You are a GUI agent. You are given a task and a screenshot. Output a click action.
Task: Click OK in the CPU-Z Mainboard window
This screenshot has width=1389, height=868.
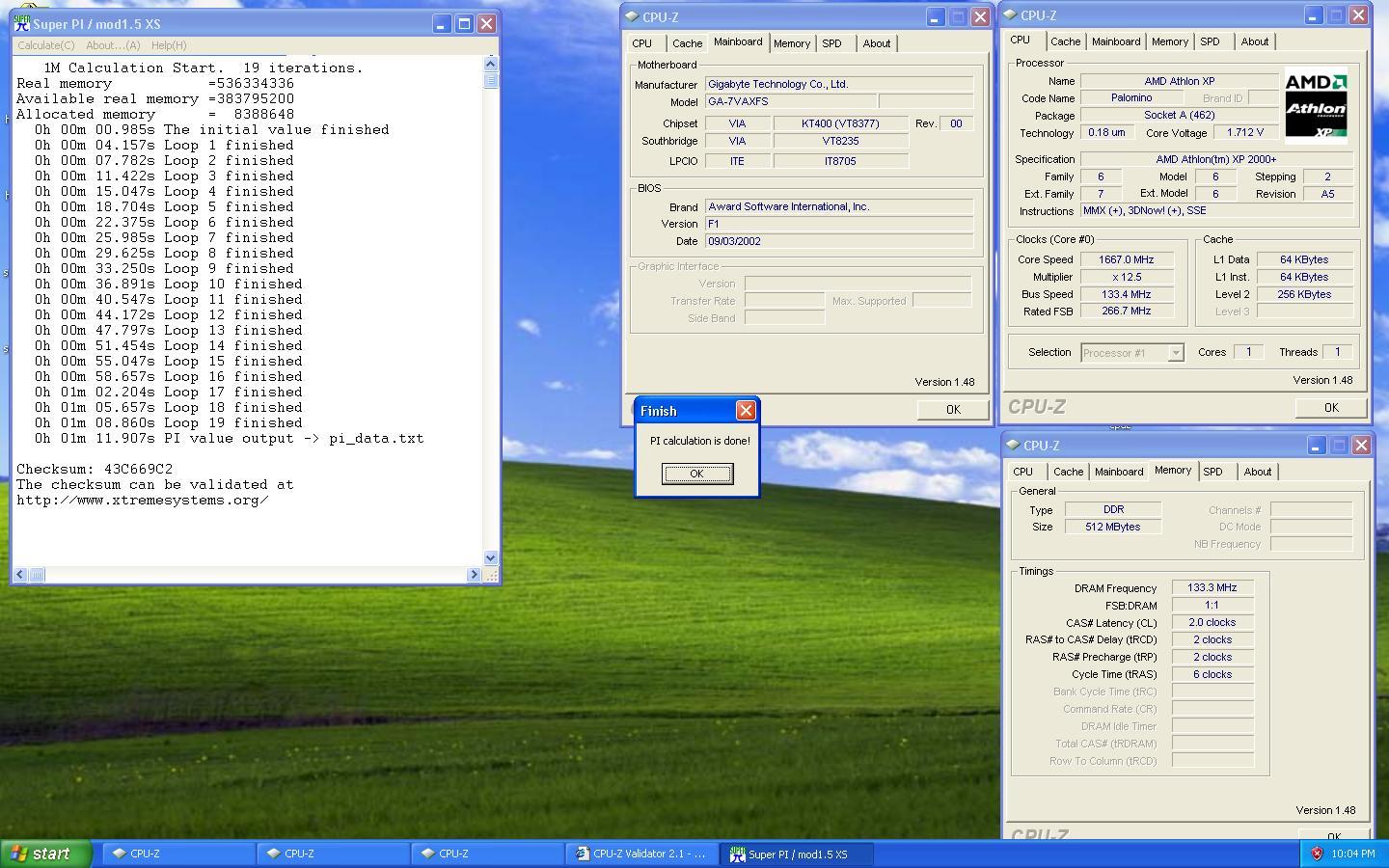953,409
